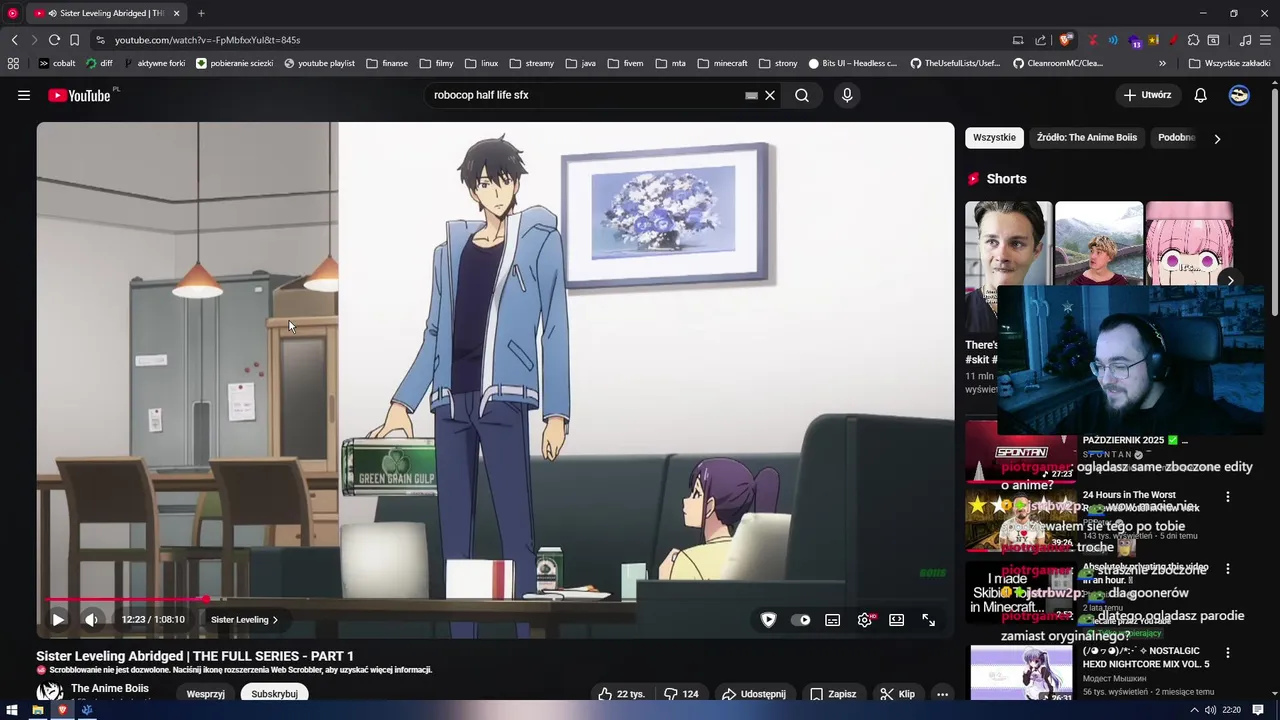The height and width of the screenshot is (720, 1280).
Task: Clear the search box text
Action: click(x=770, y=95)
